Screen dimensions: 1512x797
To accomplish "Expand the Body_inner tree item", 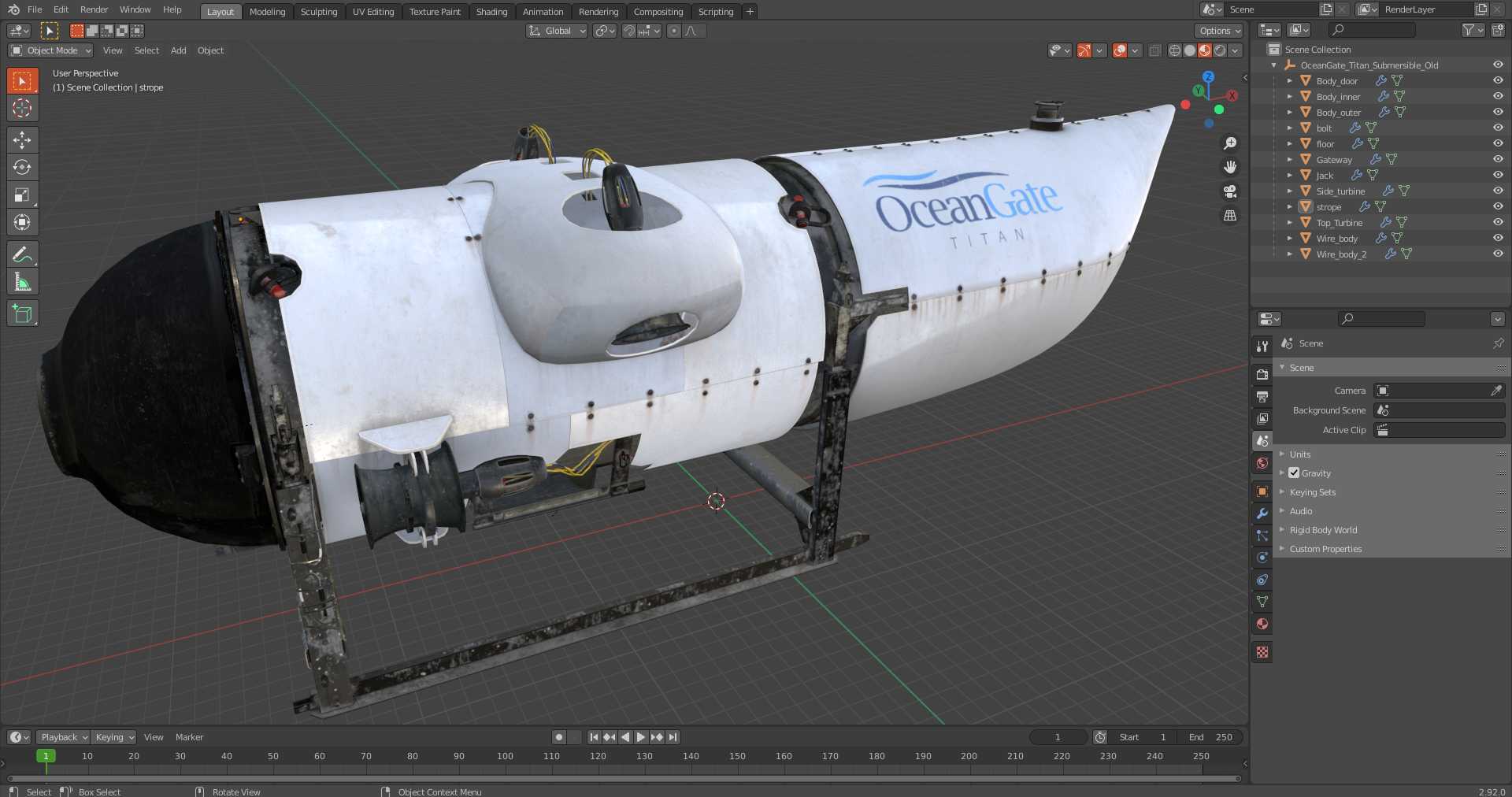I will (1289, 97).
